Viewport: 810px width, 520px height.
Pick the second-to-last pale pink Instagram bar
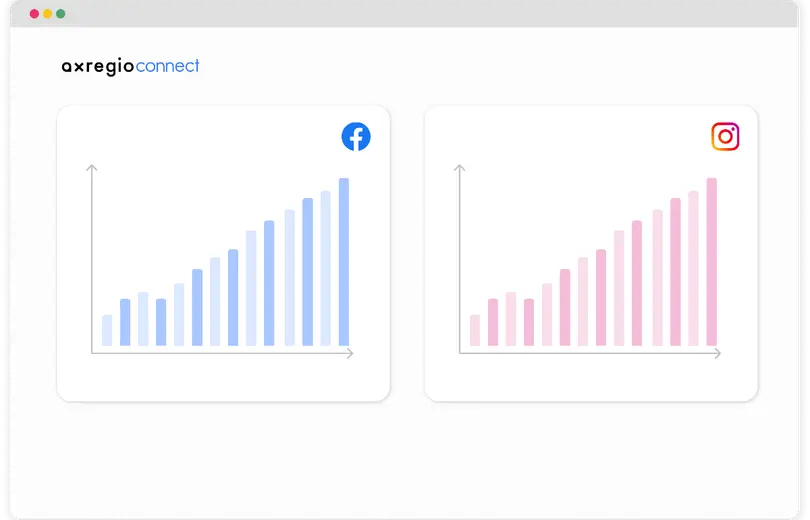(693, 269)
